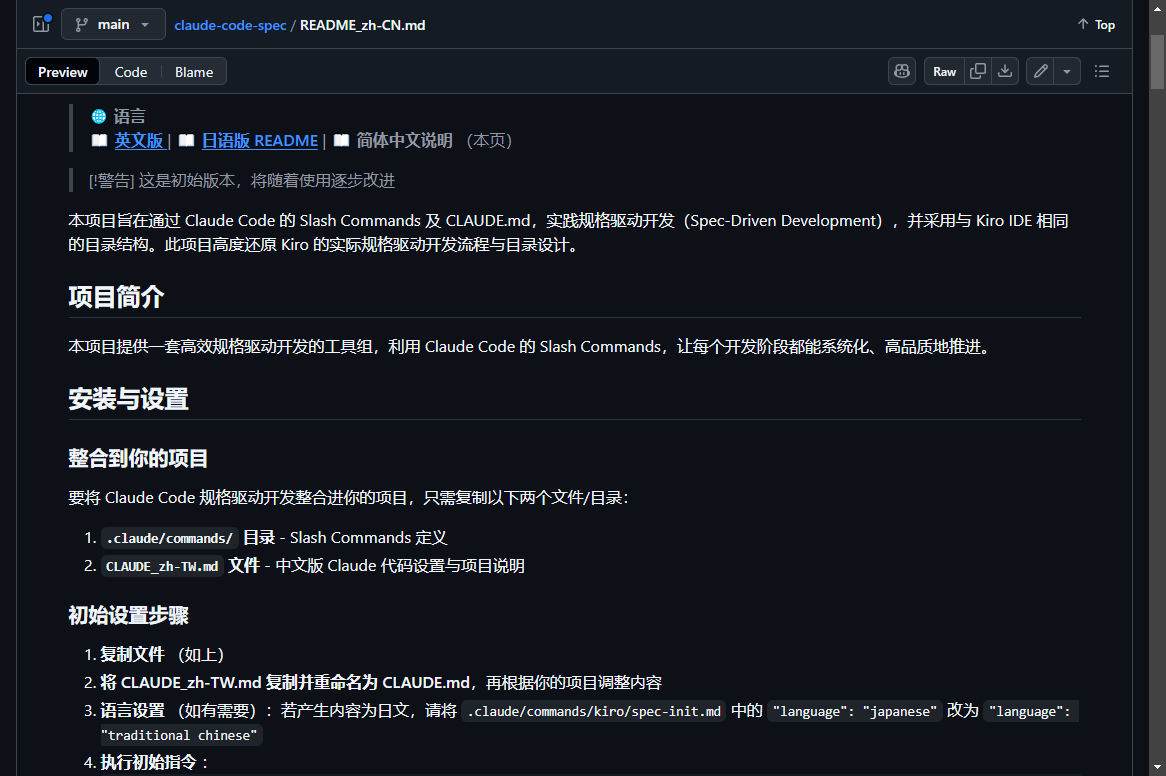Screen dimensions: 1166x776
Task: Click the book icon before 英文版
Action: (100, 140)
